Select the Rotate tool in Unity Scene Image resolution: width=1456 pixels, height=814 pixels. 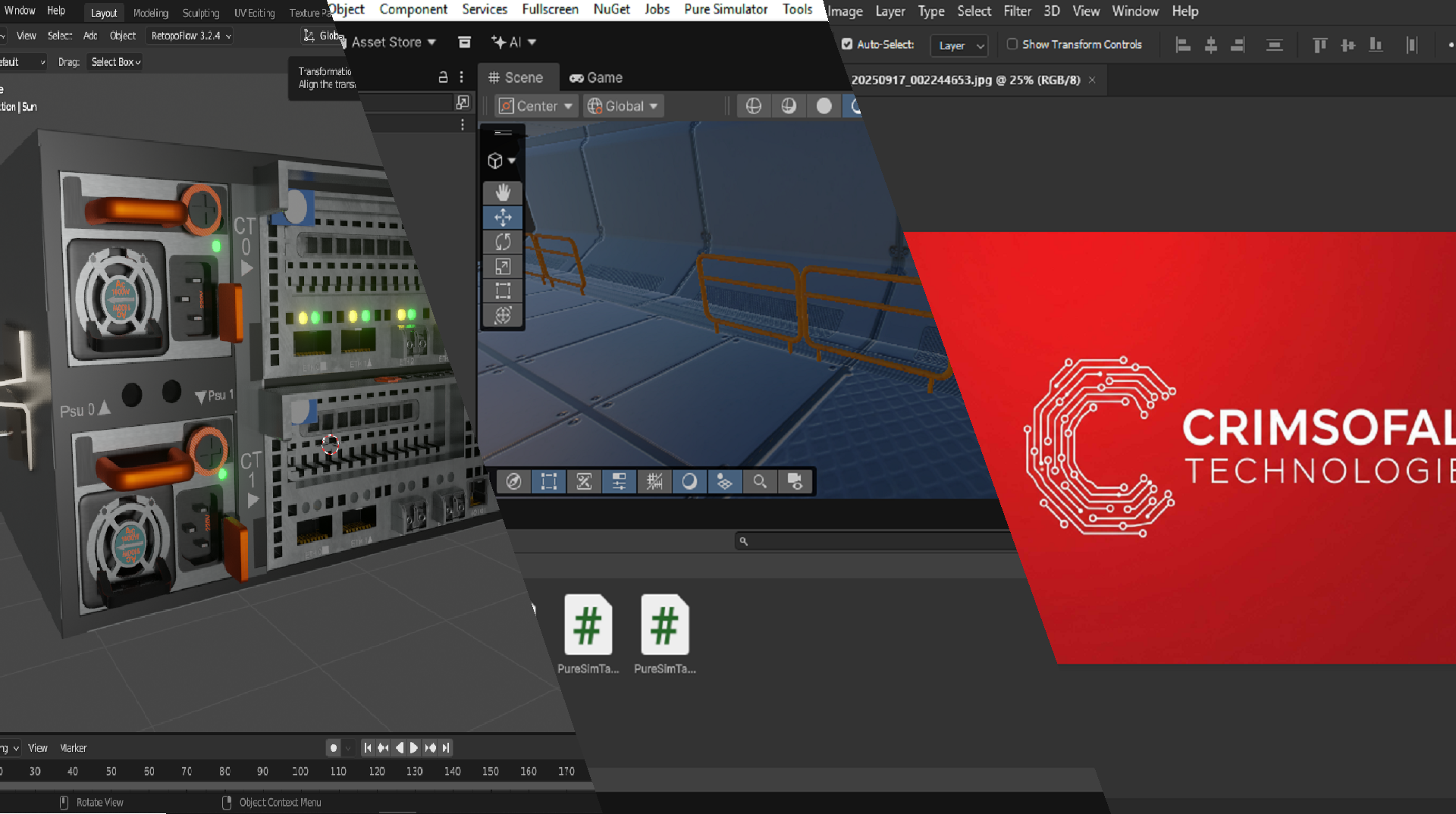pyautogui.click(x=503, y=242)
